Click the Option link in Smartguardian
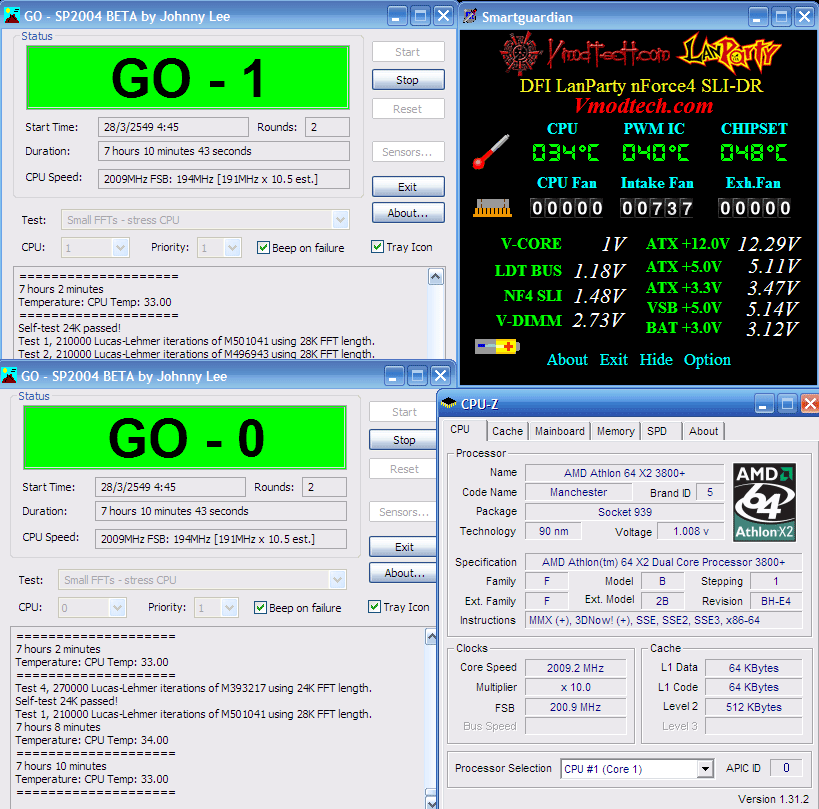 [707, 360]
